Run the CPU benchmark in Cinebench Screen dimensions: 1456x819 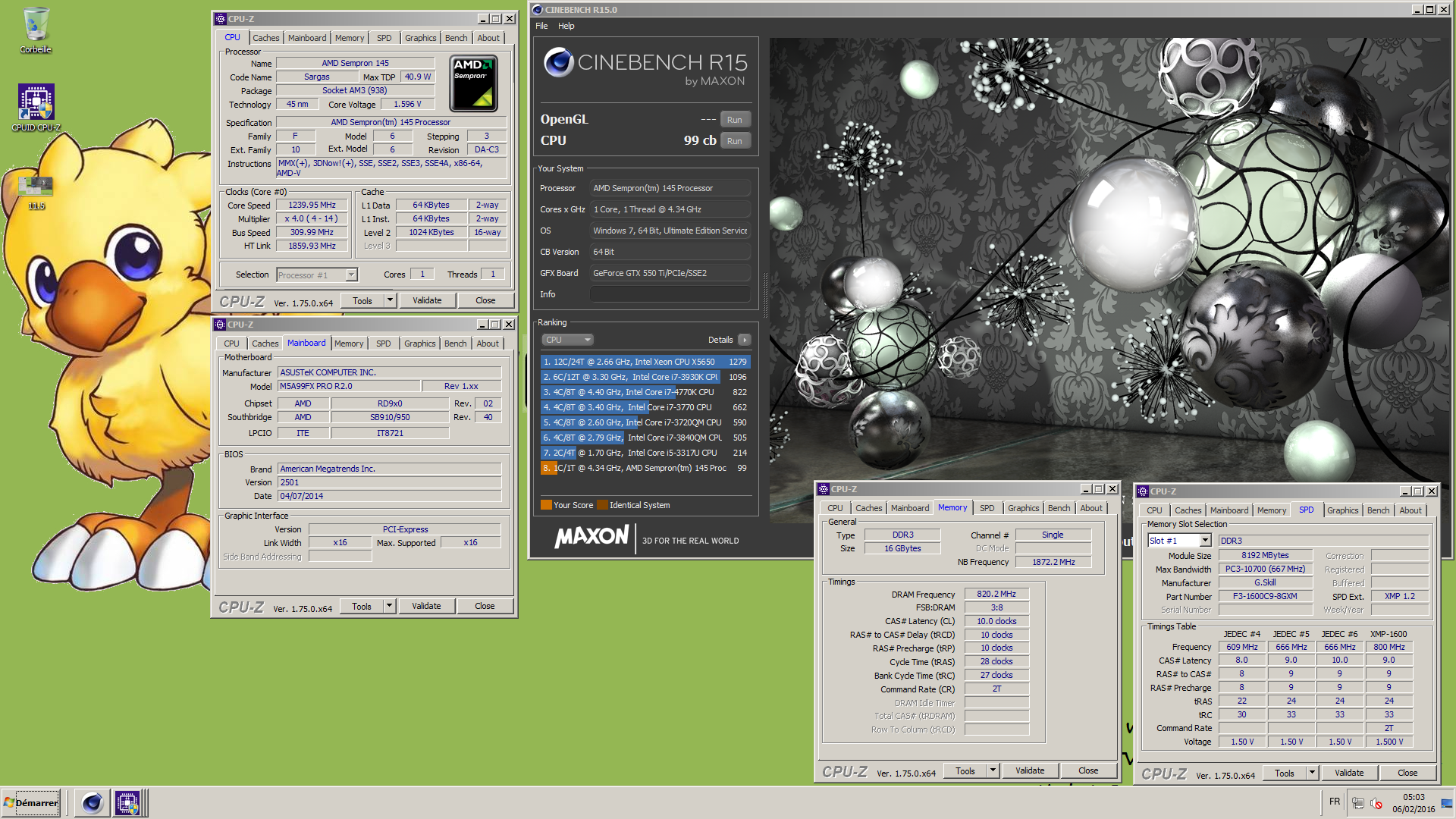coord(735,141)
